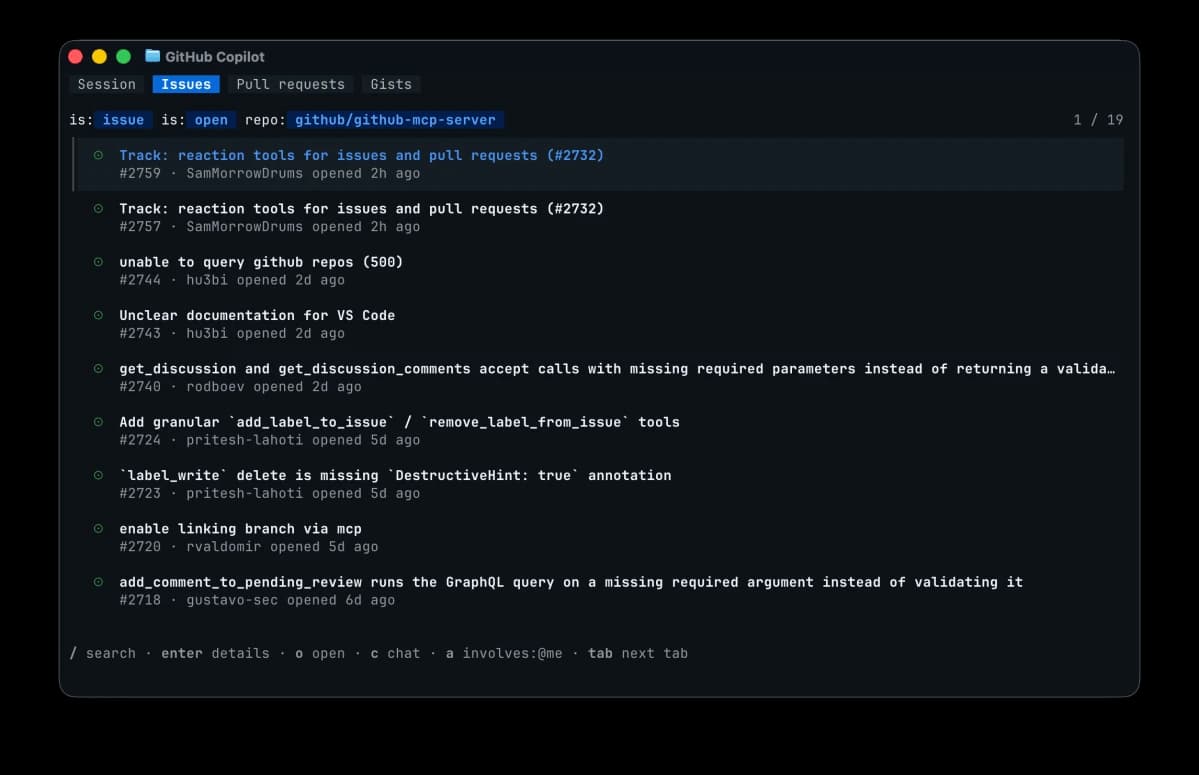Click '#2759 · SamMorrowDrums opened 2h ago' line
Viewport: 1199px width, 775px height.
point(269,173)
